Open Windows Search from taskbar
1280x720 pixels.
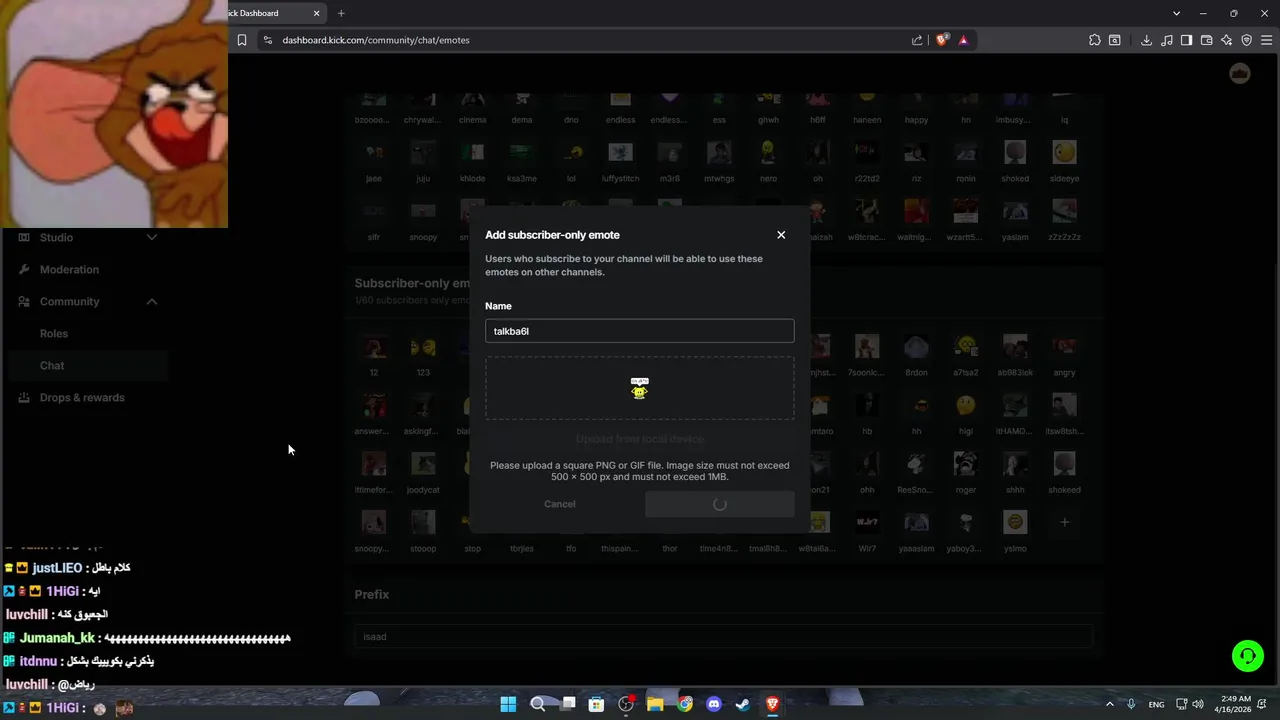click(x=538, y=704)
